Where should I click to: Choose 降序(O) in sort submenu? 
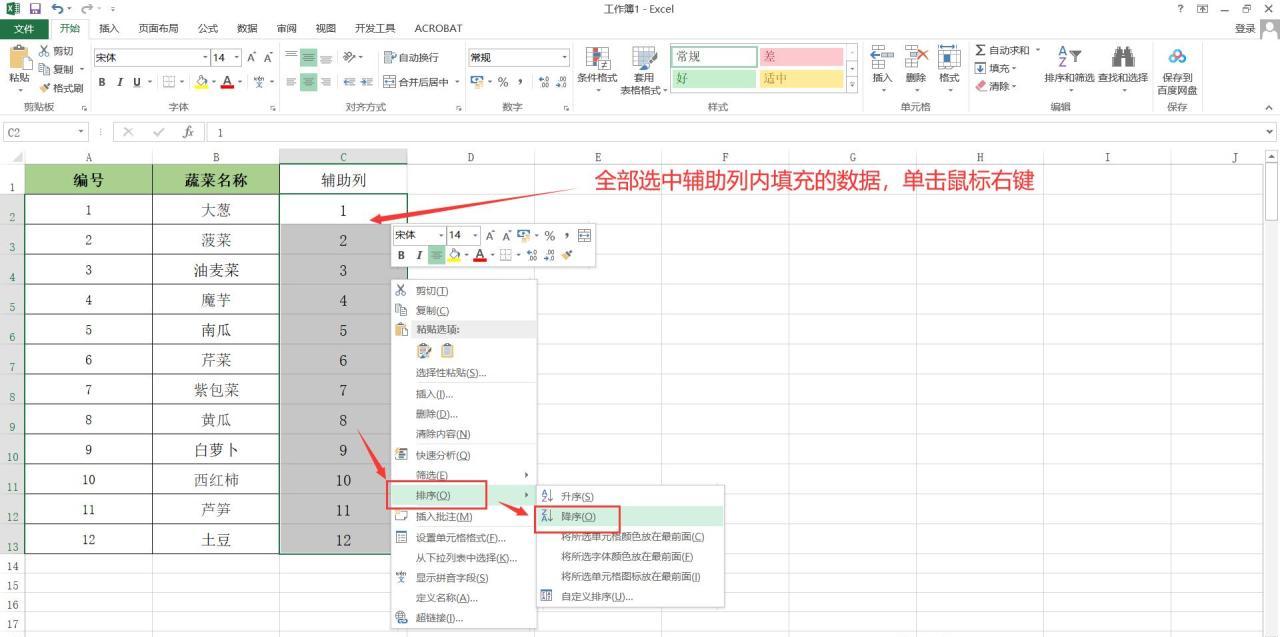coord(629,517)
